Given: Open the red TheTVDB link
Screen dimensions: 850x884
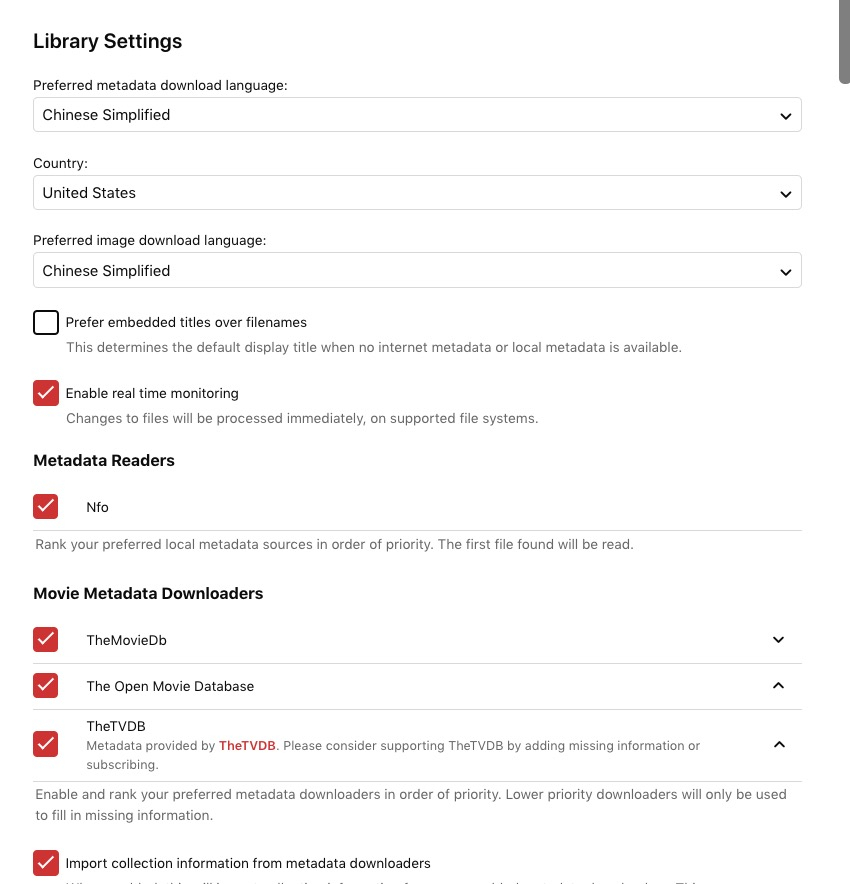Looking at the screenshot, I should point(247,746).
